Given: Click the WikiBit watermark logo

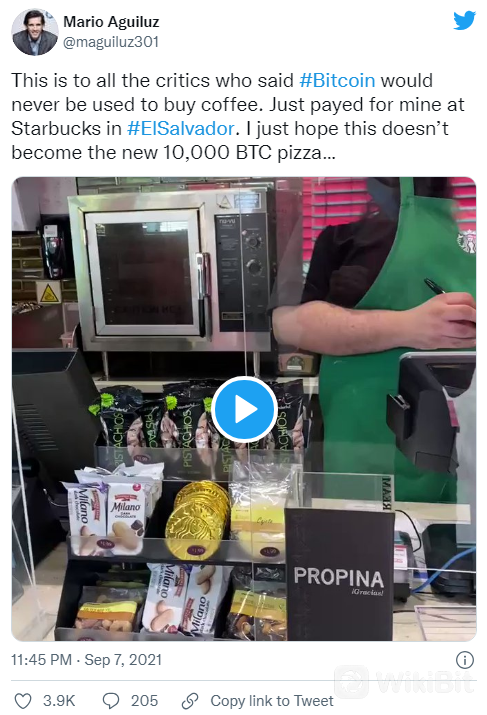Looking at the screenshot, I should click(405, 683).
